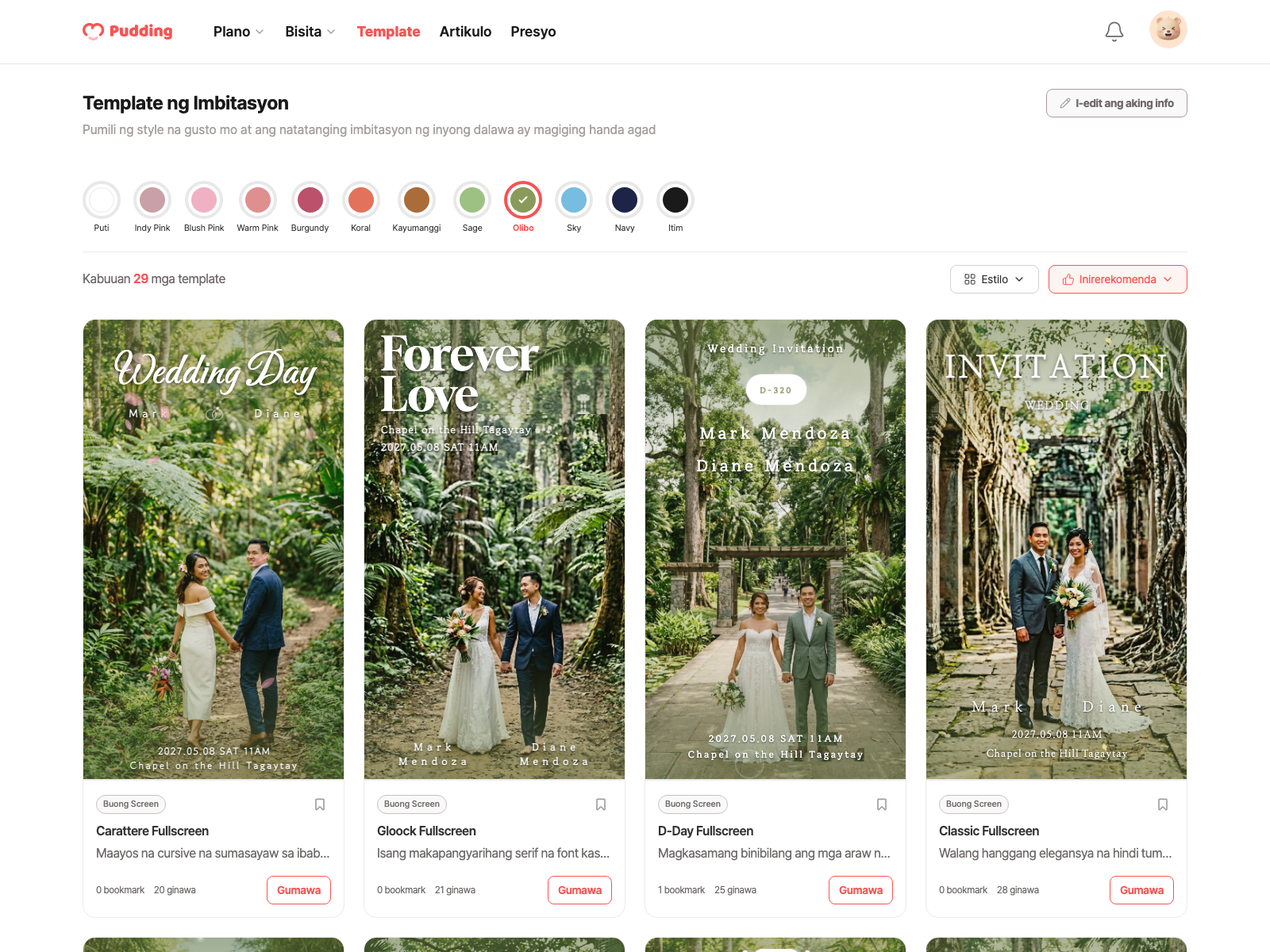Click Buong Screen tag on Gloock card
Viewport: 1270px width, 952px height.
(412, 804)
